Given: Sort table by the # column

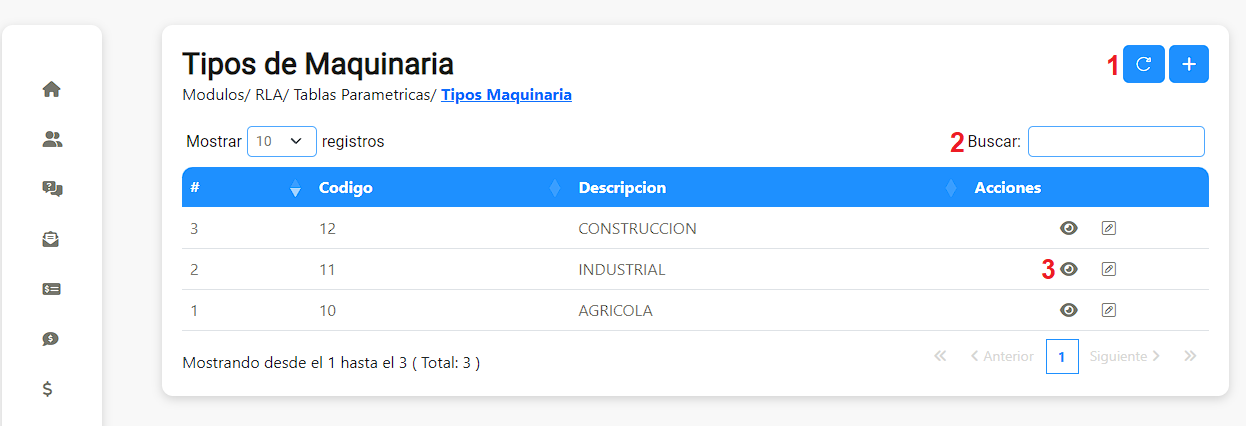Looking at the screenshot, I should 242,188.
